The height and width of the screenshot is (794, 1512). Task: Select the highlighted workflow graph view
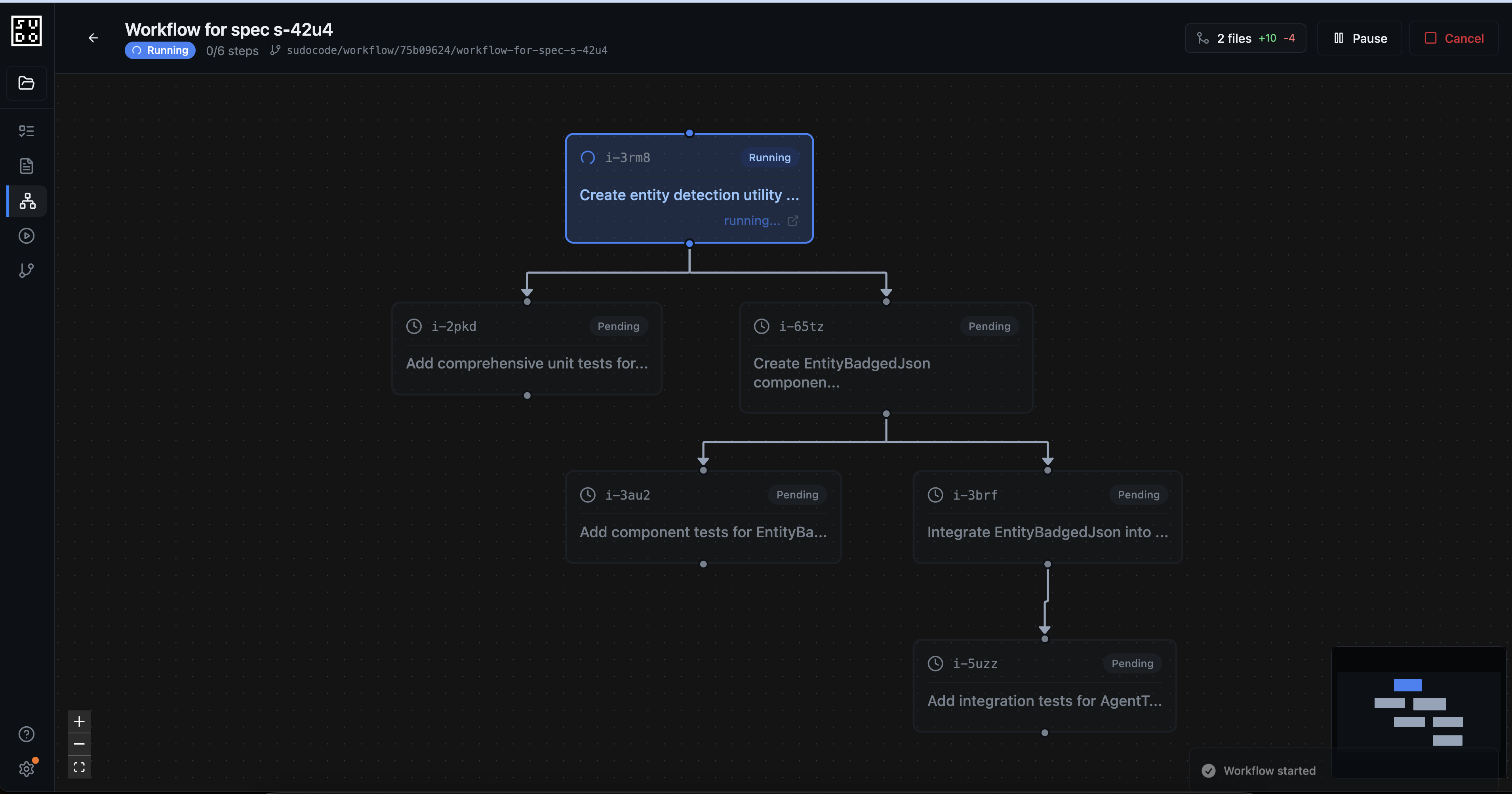pyautogui.click(x=27, y=201)
